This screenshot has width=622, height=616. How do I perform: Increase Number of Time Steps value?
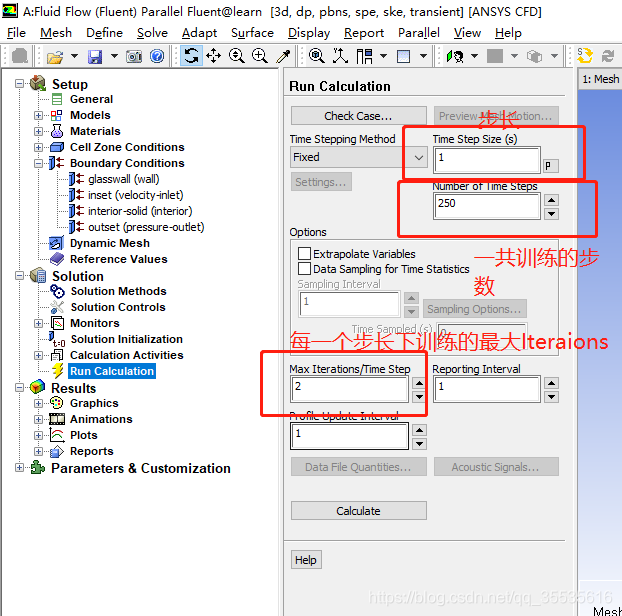pyautogui.click(x=551, y=200)
